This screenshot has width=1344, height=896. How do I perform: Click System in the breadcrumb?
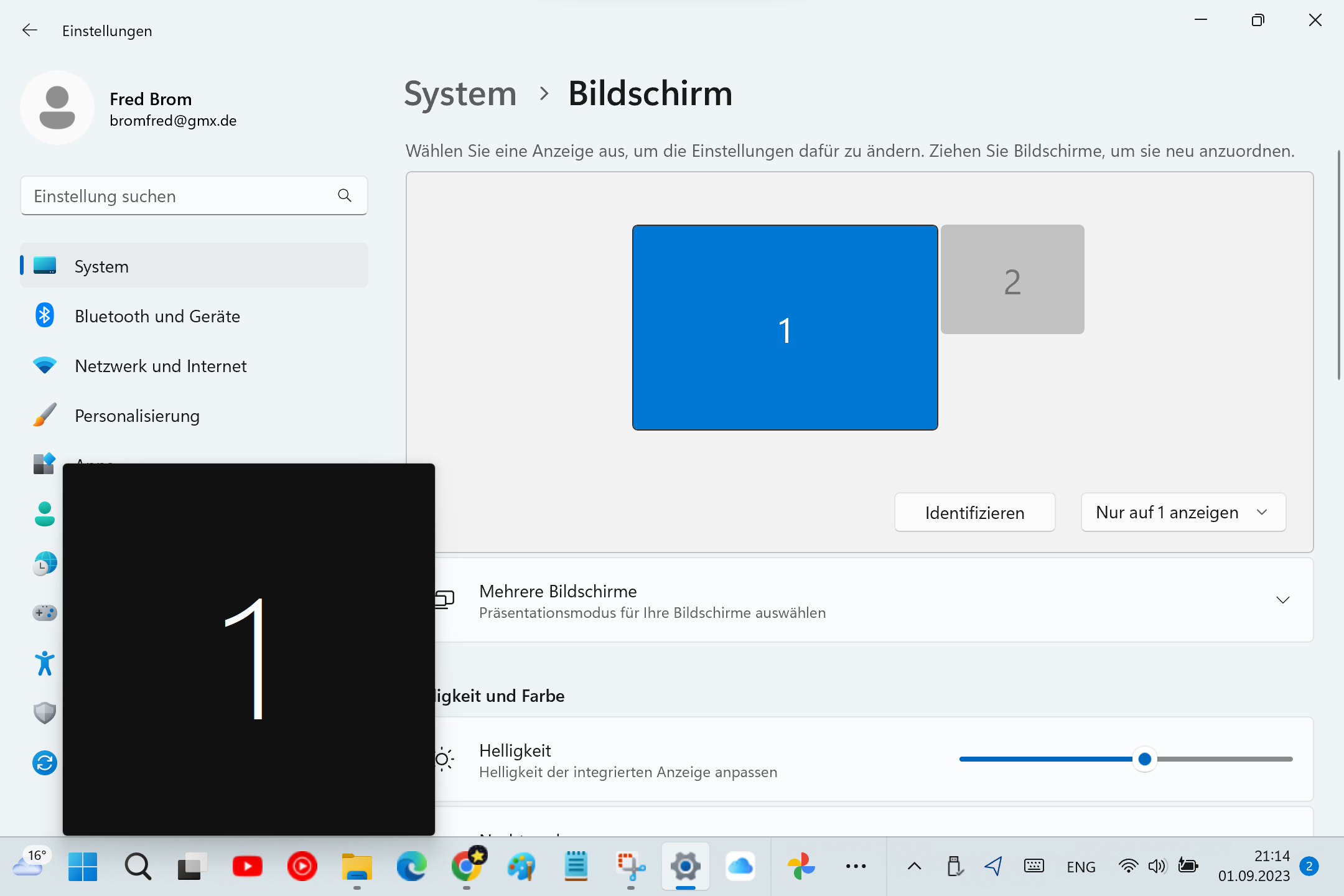(460, 94)
